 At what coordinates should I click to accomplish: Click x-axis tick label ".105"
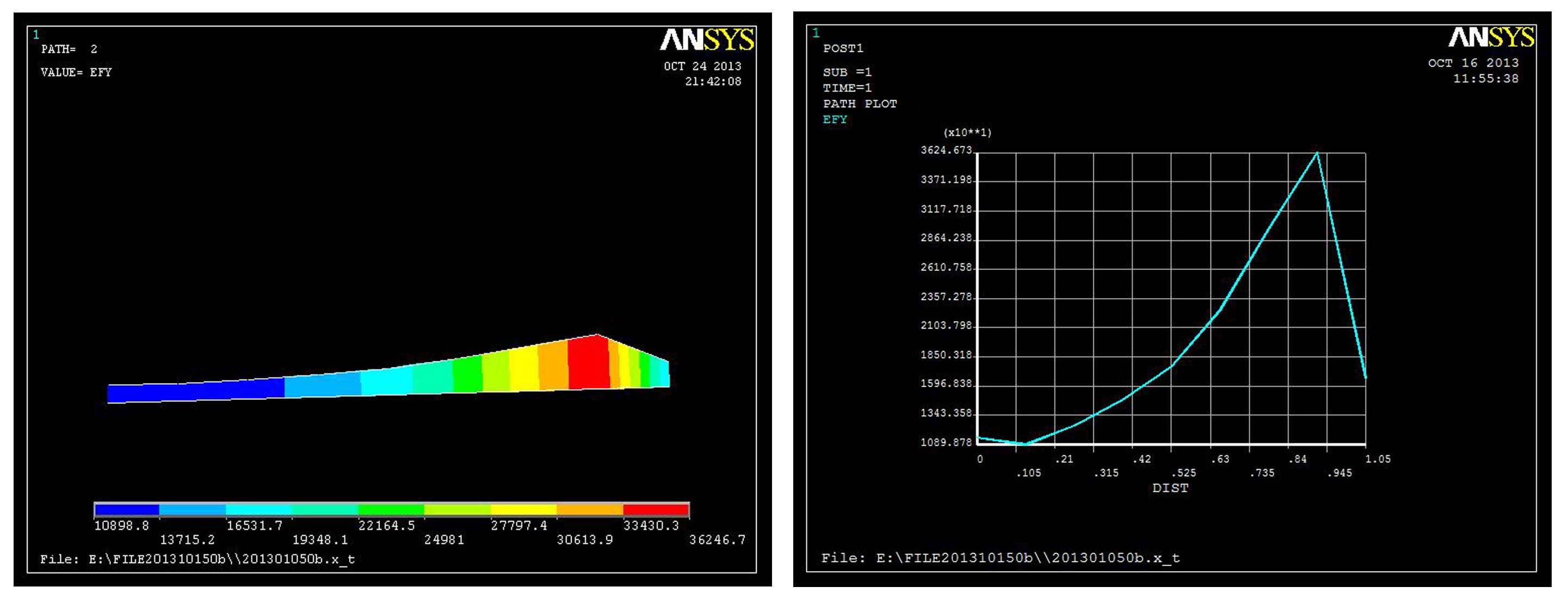(x=1029, y=473)
